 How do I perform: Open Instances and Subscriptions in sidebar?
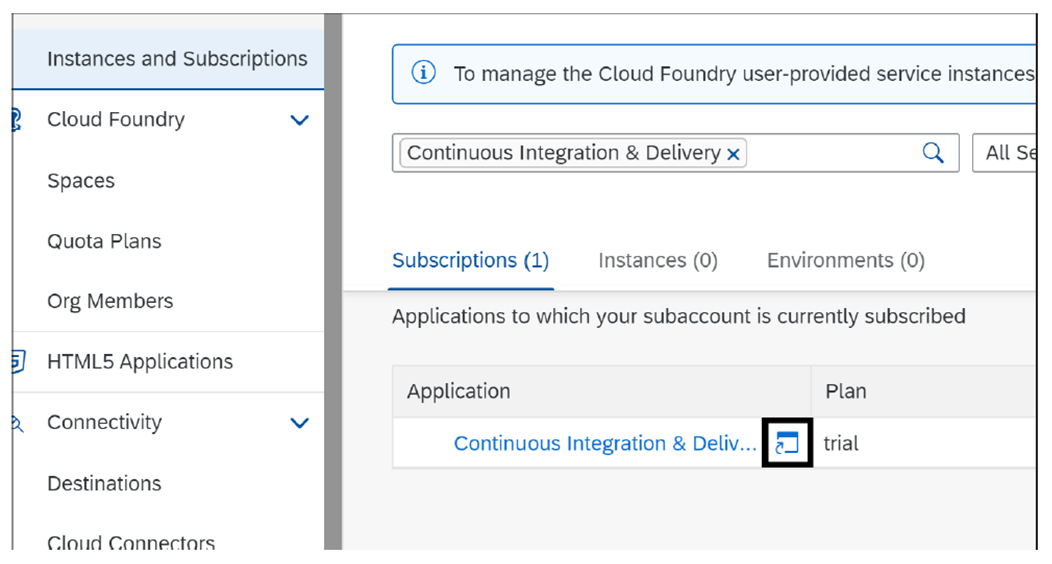coord(177,59)
